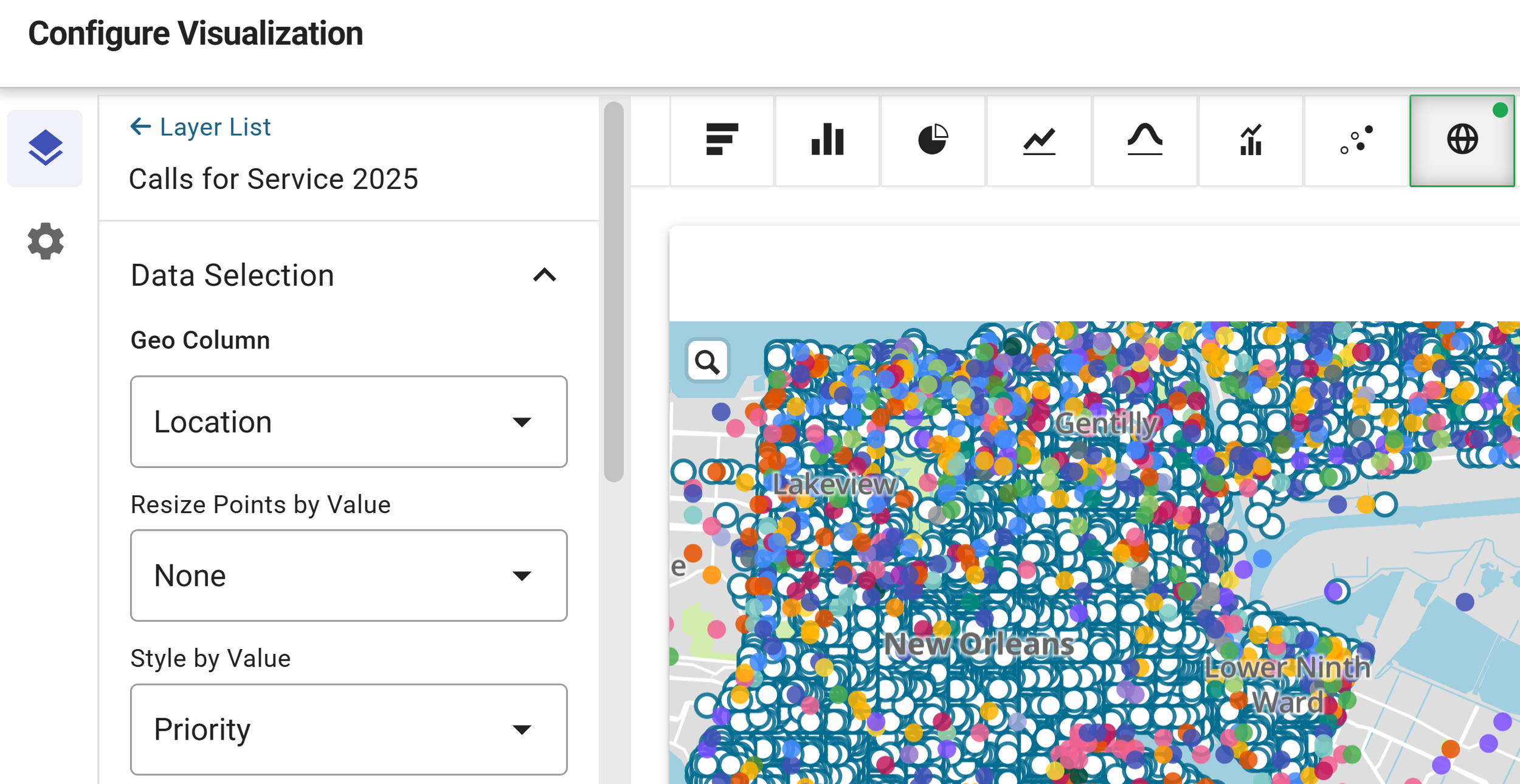
Task: Open the layers panel in sidebar
Action: pos(45,148)
